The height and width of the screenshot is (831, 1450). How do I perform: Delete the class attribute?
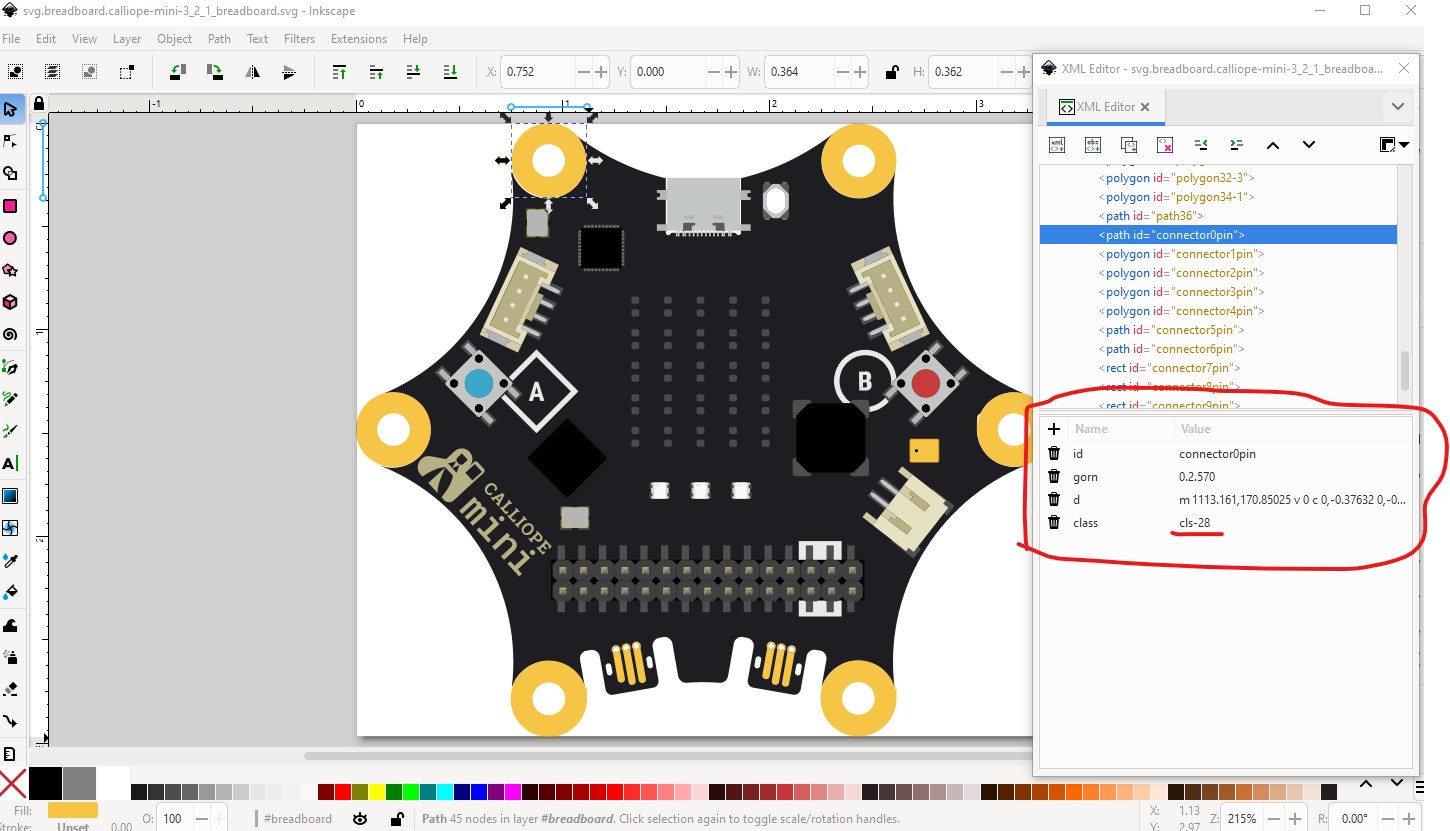click(x=1054, y=523)
